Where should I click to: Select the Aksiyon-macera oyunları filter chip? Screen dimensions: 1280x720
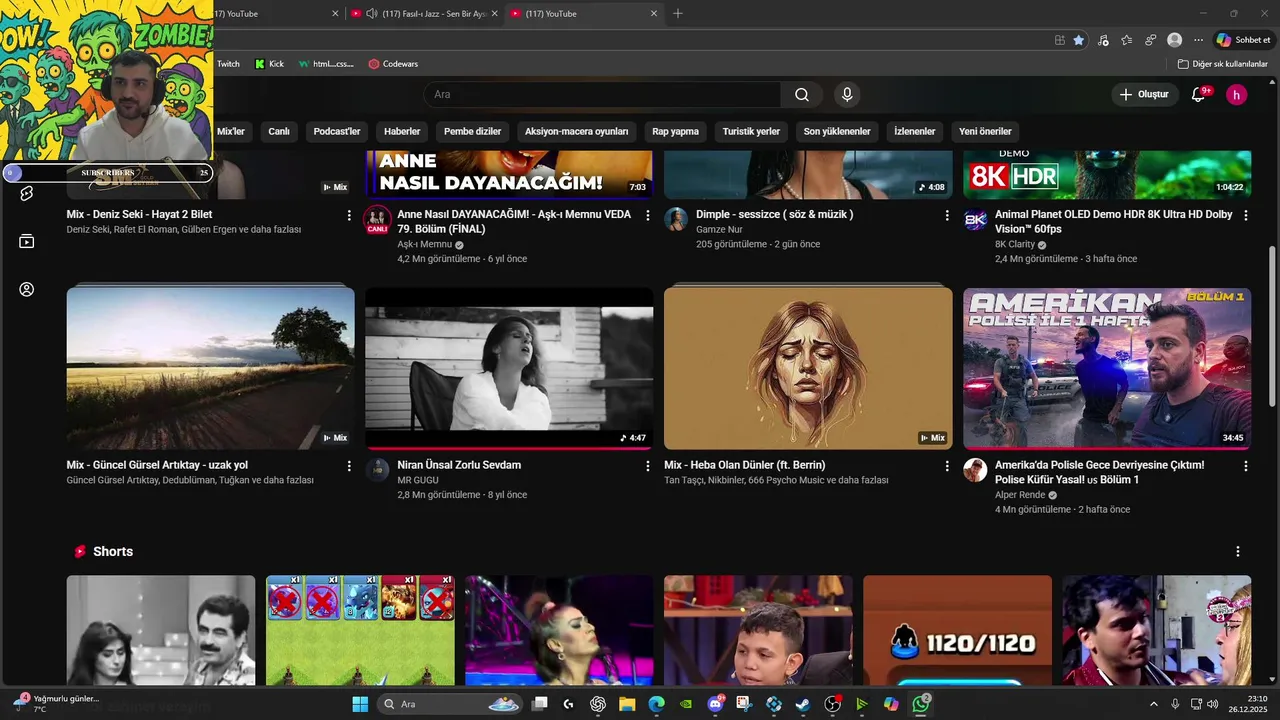pyautogui.click(x=577, y=131)
